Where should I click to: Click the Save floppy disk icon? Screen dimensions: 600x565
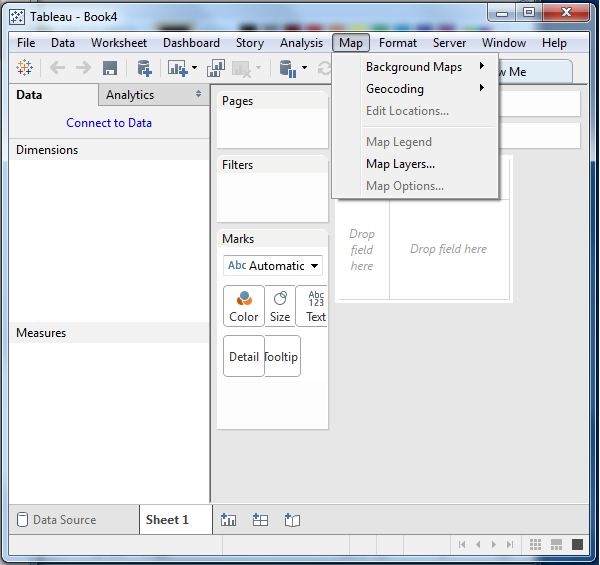(x=110, y=68)
